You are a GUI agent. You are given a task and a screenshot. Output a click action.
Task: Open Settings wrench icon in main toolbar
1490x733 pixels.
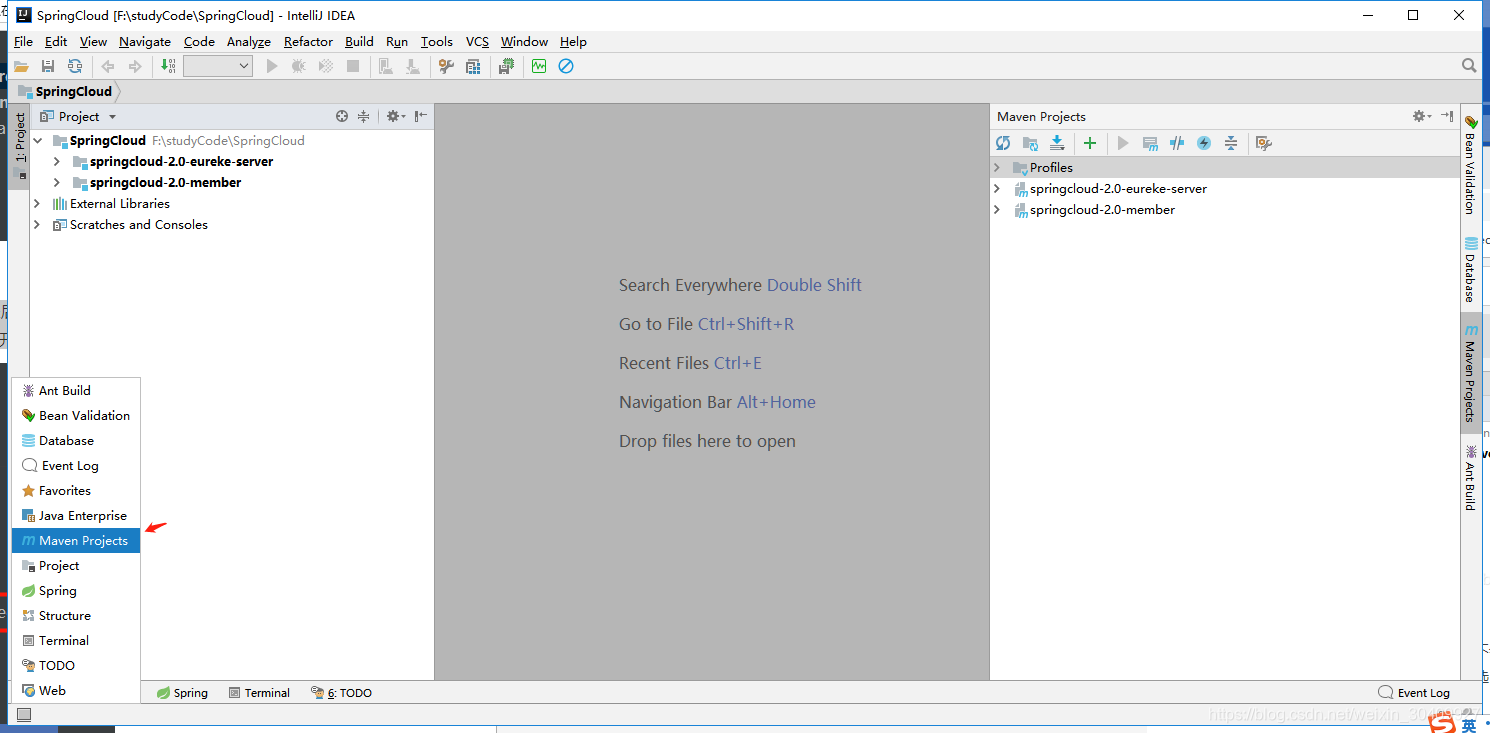pos(446,66)
